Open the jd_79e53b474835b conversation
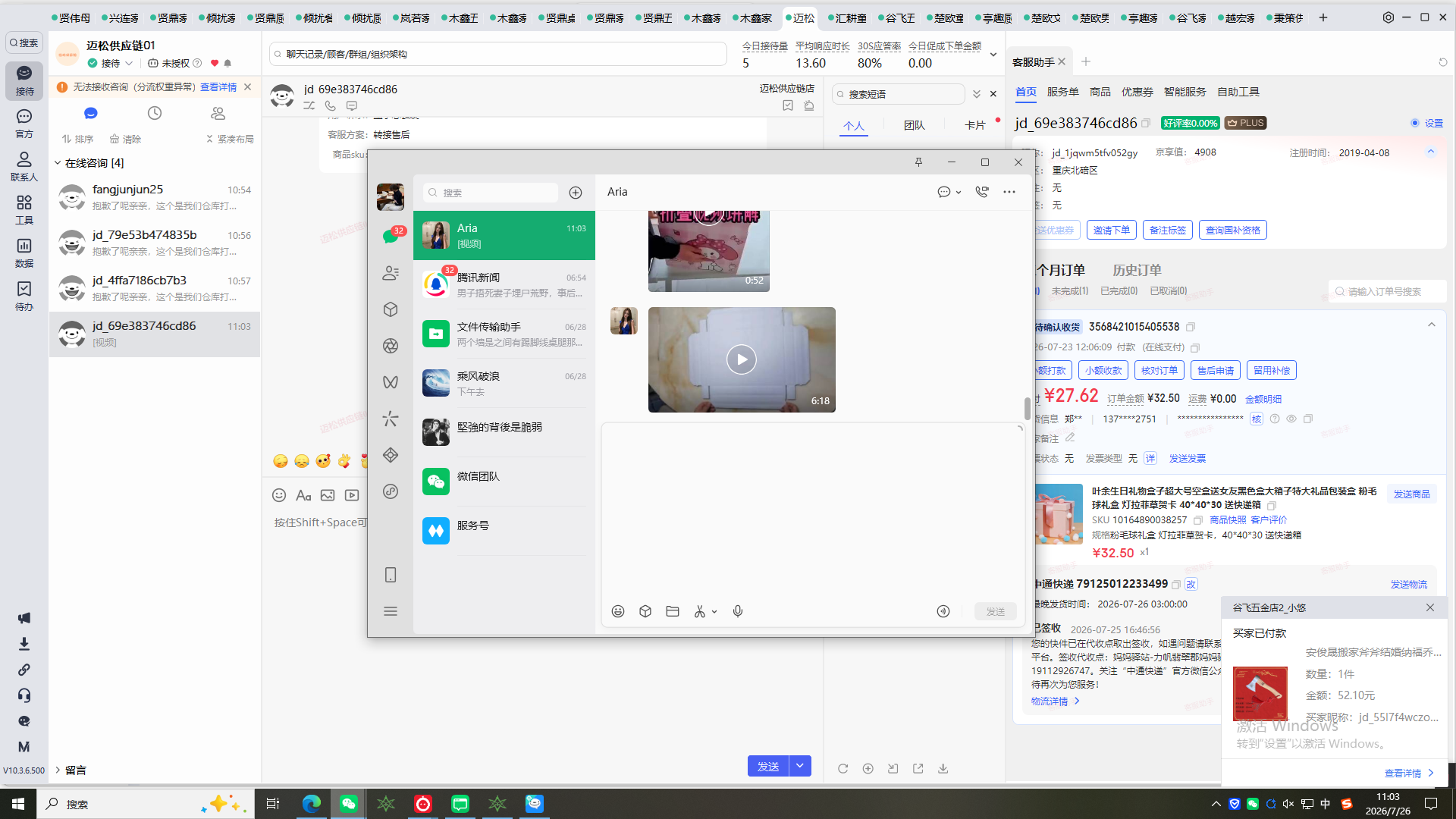This screenshot has height=819, width=1456. click(x=155, y=243)
